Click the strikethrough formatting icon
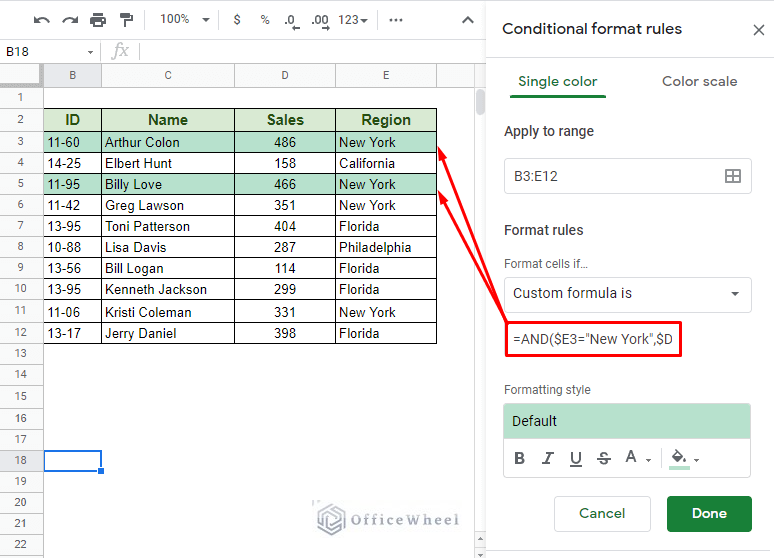Viewport: 774px width, 558px height. 603,458
